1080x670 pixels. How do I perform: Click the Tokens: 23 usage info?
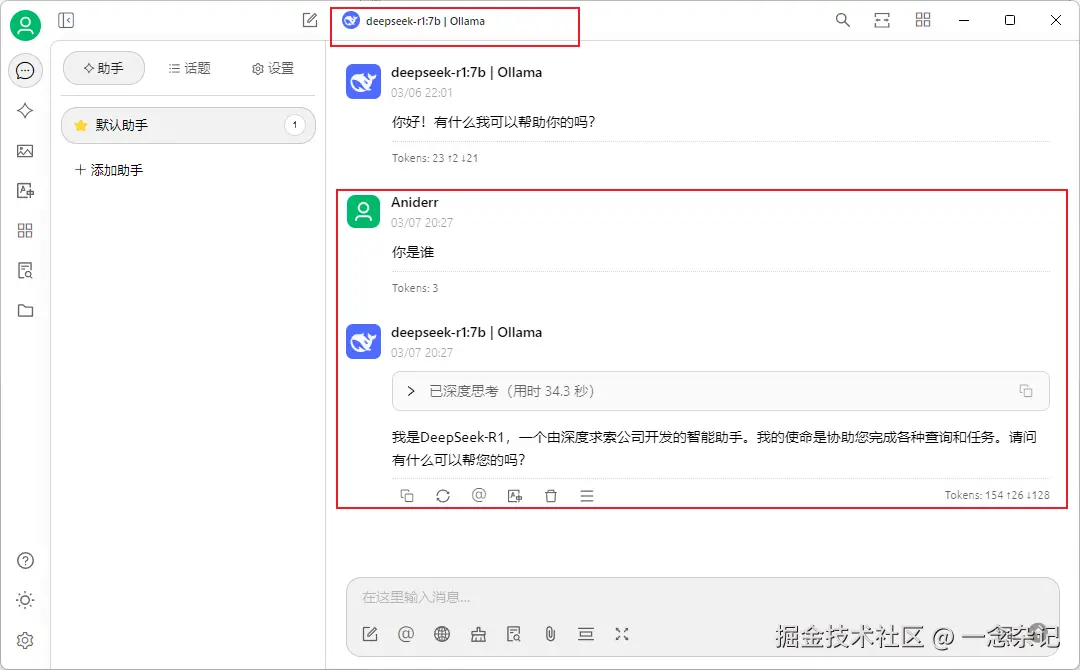[x=435, y=158]
